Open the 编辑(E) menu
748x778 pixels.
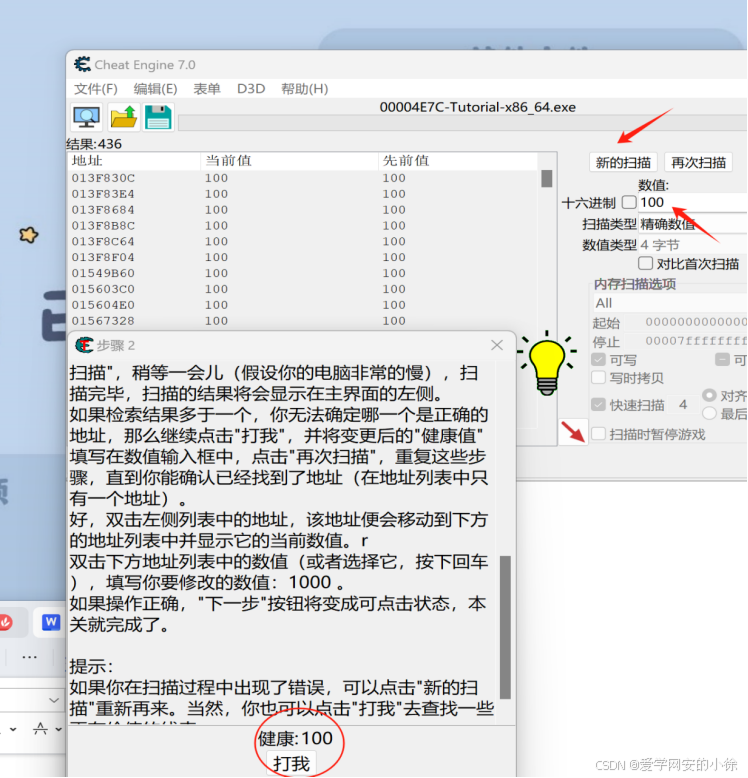[x=155, y=89]
